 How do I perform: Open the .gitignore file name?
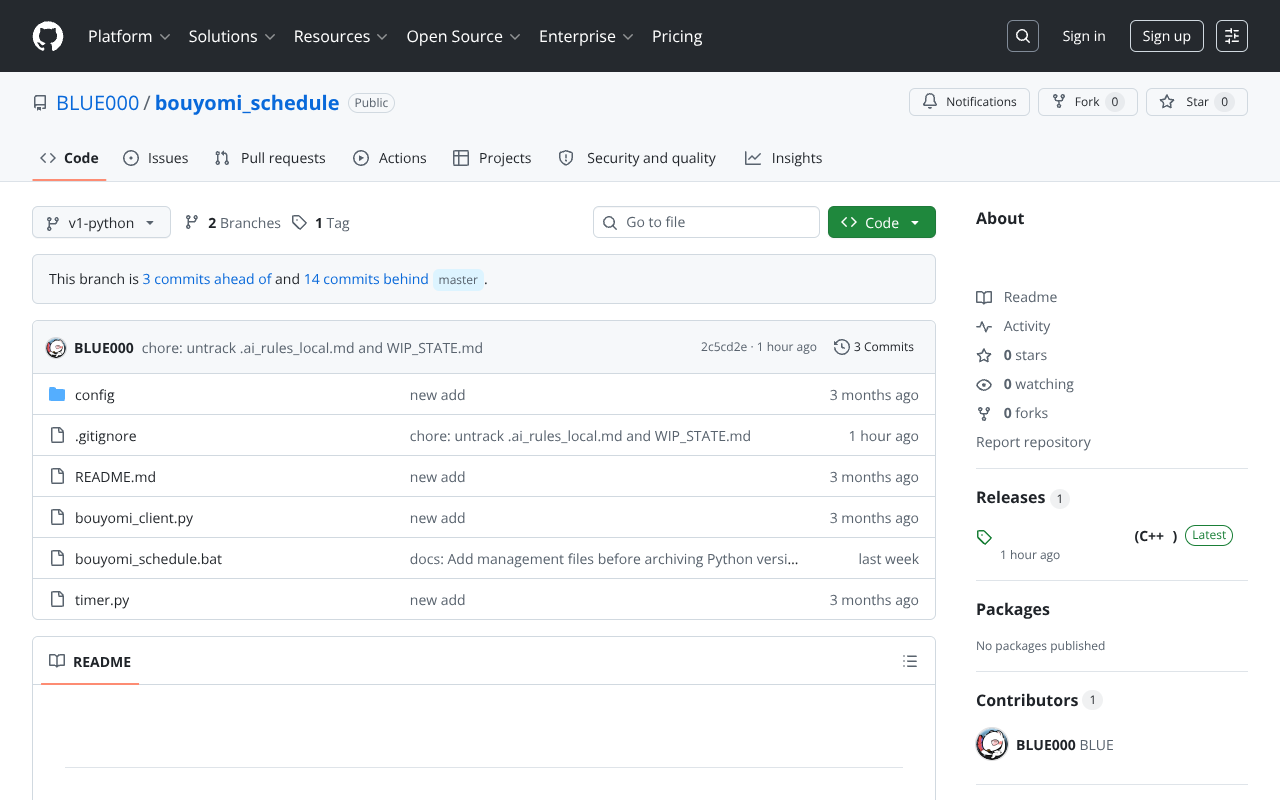[x=106, y=436]
